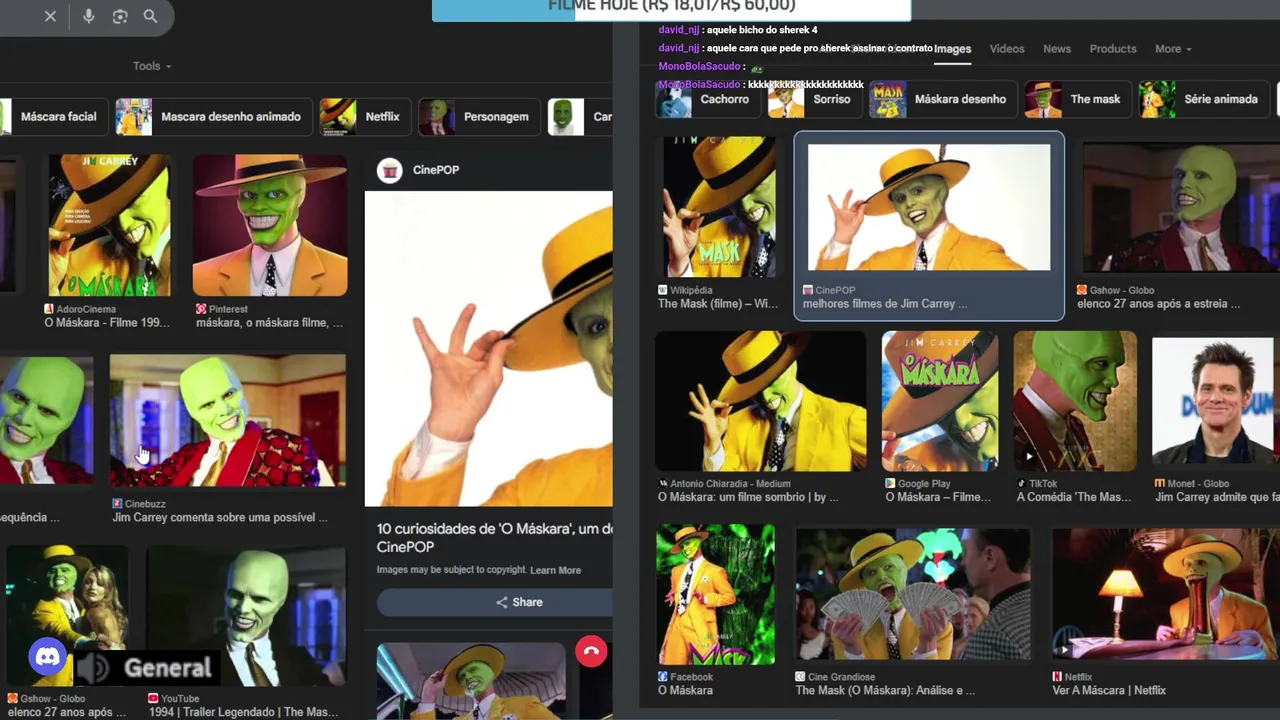Open the Antonio Chiaradia - Medium thumbnail
The width and height of the screenshot is (1280, 720).
(x=760, y=401)
